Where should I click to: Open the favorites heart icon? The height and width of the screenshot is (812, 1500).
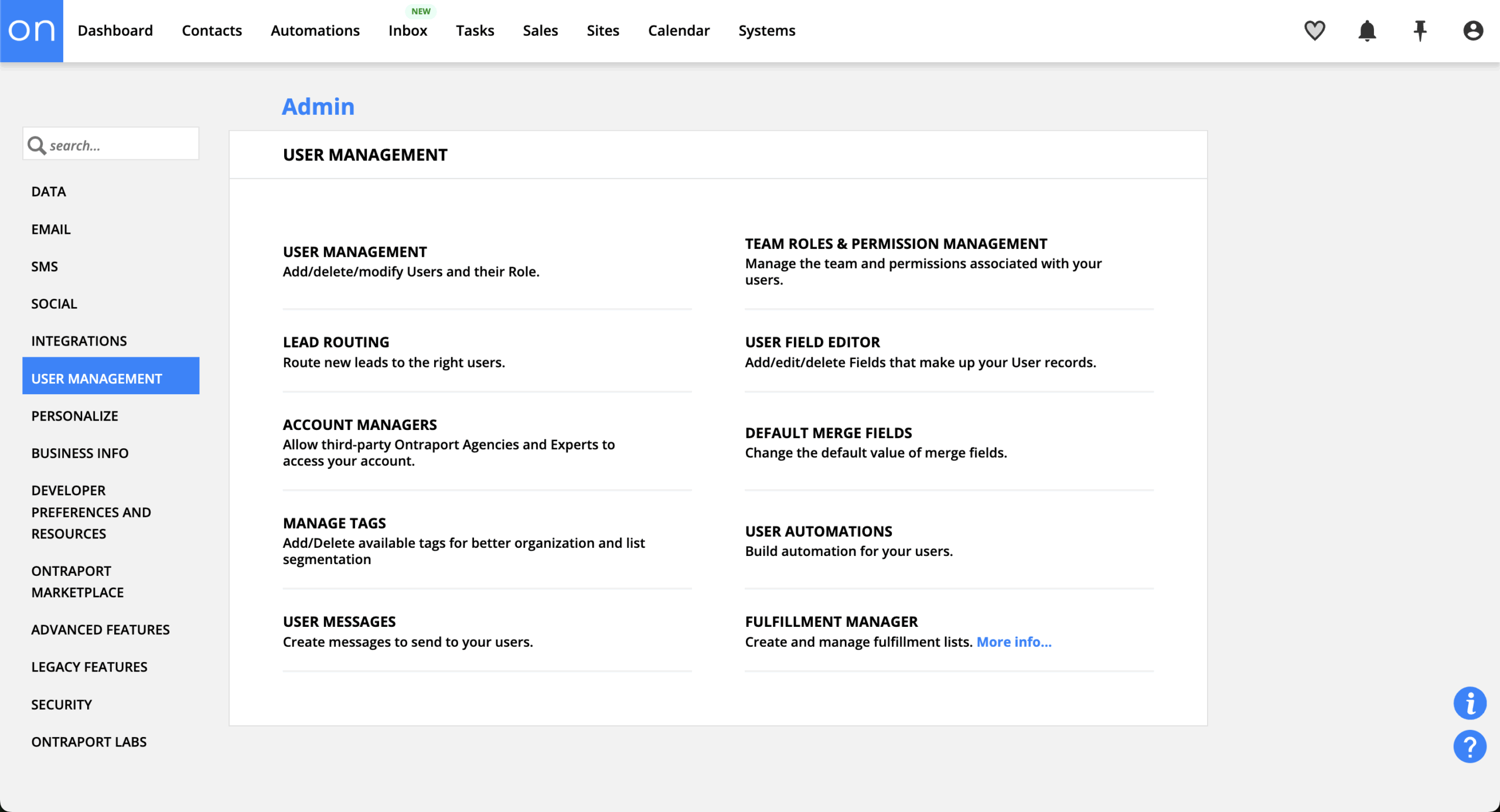[x=1314, y=30]
